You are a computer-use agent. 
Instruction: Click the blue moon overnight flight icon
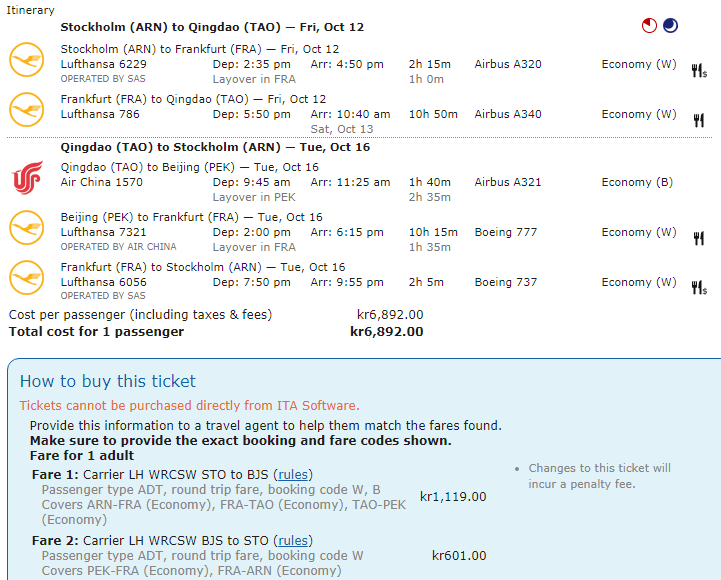coord(670,26)
